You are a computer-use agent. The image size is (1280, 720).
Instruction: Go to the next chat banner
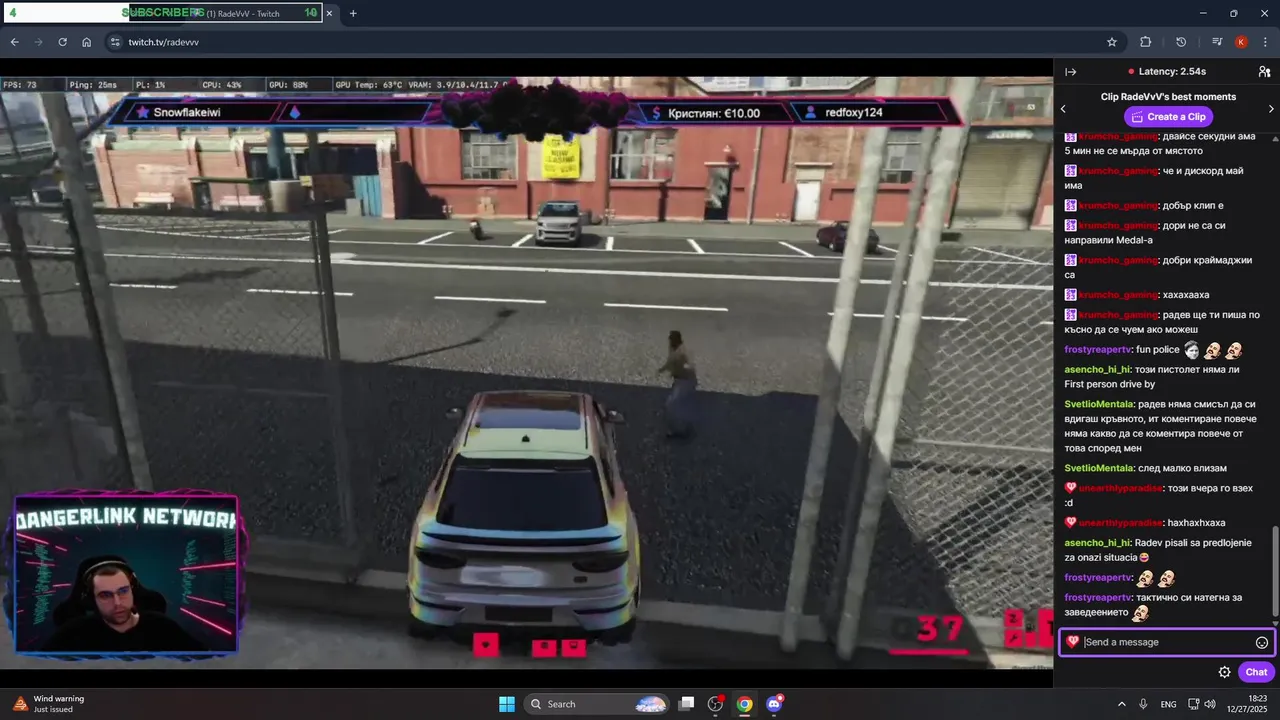pyautogui.click(x=1271, y=108)
